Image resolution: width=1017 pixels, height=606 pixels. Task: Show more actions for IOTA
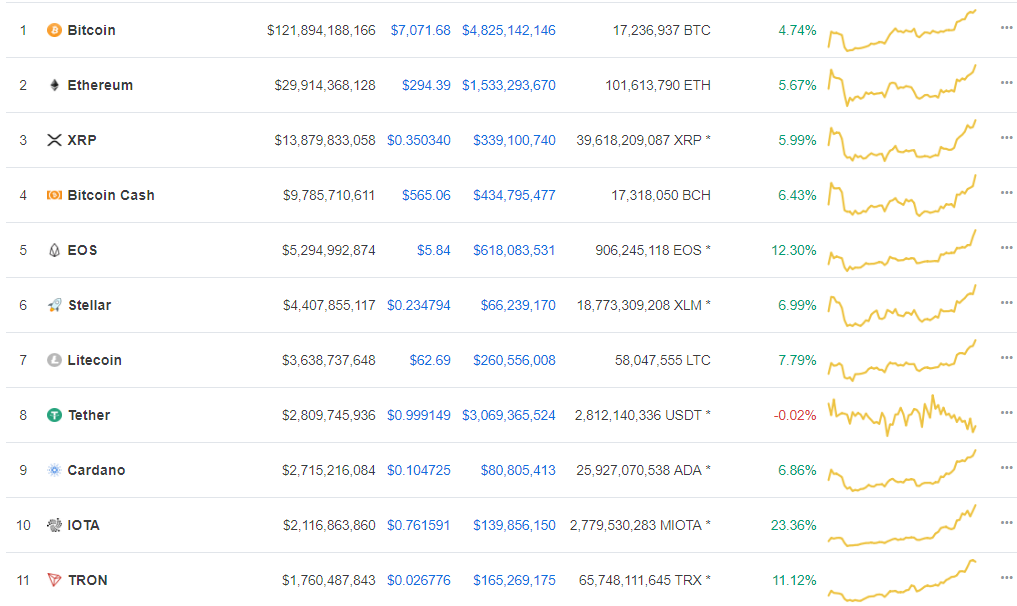[x=1006, y=523]
